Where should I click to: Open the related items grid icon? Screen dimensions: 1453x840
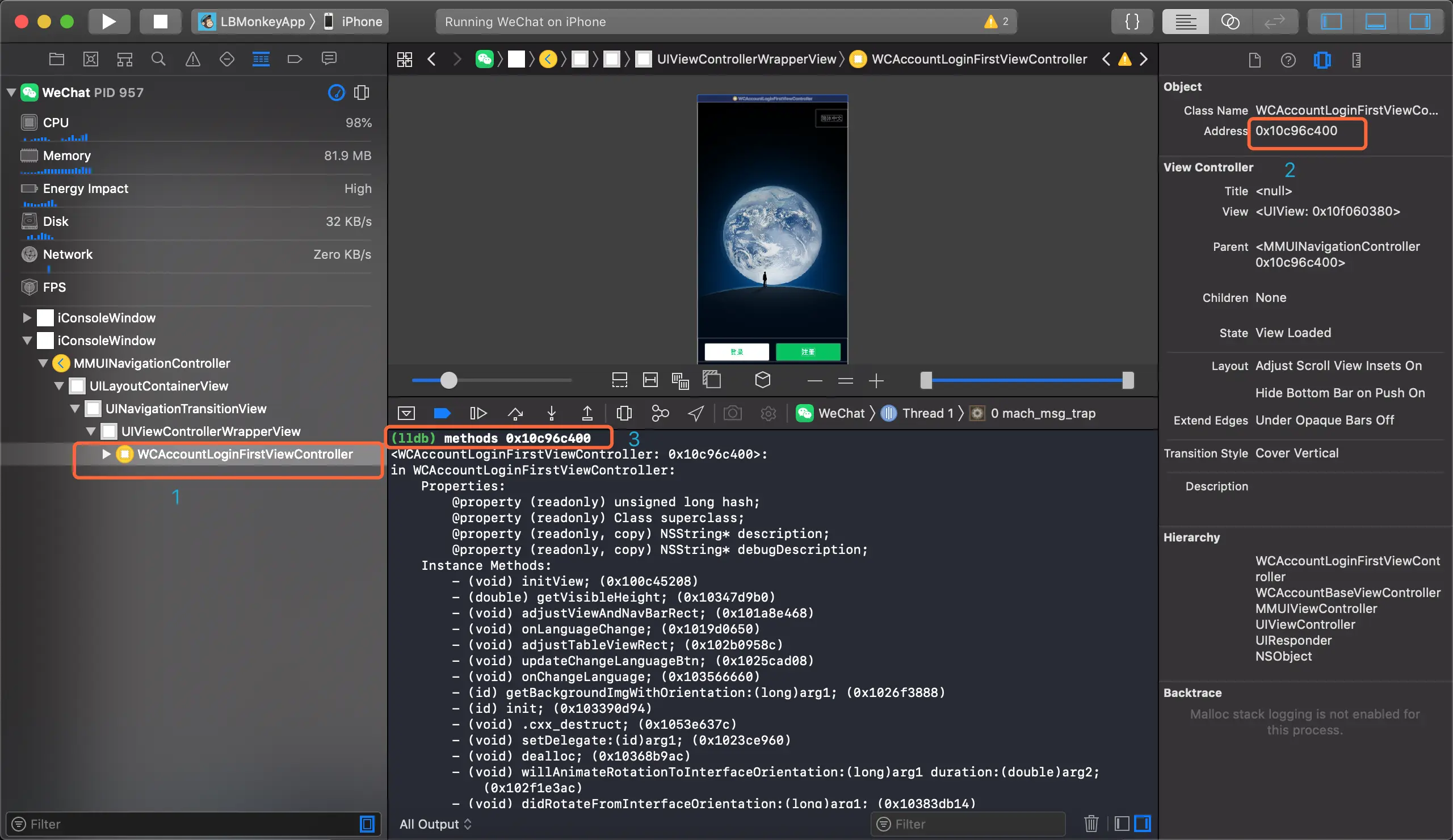(x=405, y=59)
